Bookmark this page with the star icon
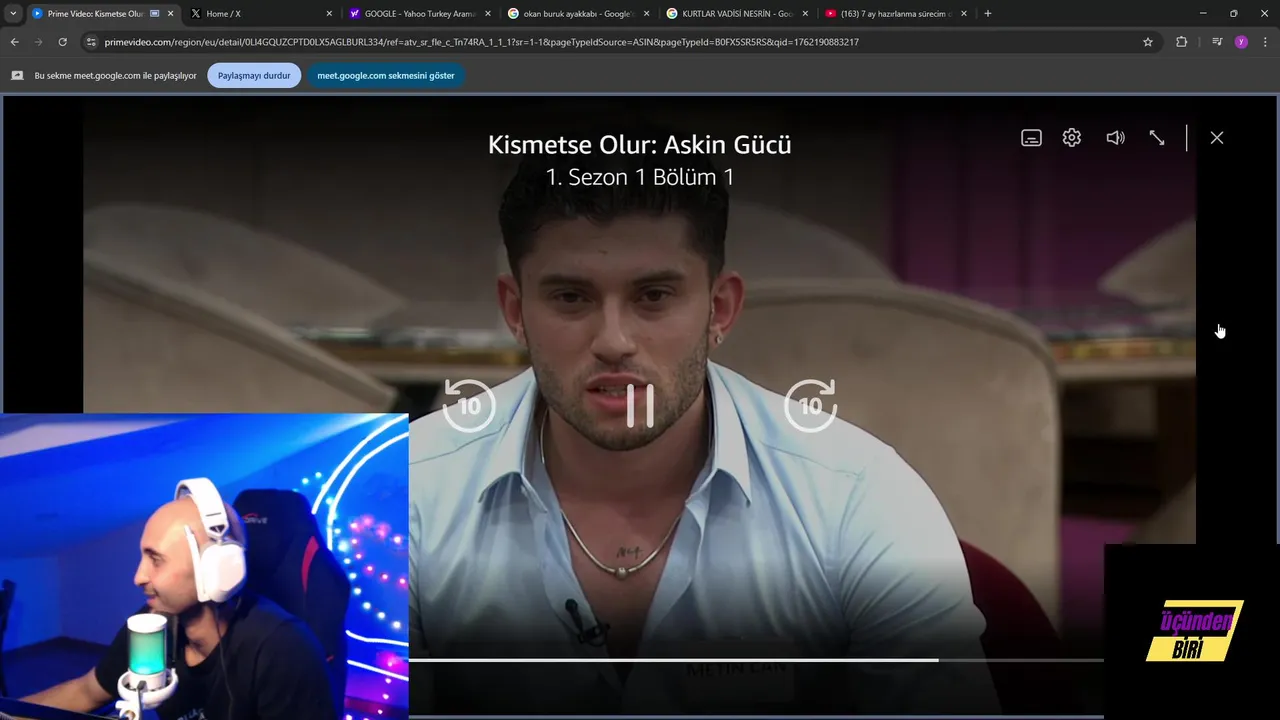Viewport: 1280px width, 720px height. (x=1148, y=42)
